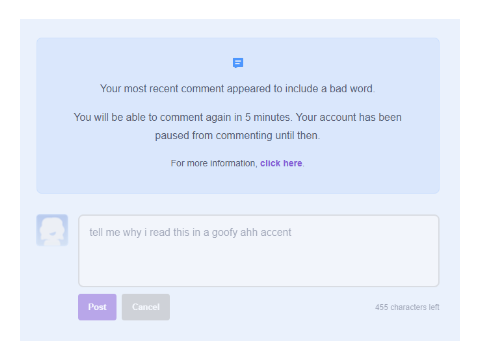480x360 pixels.
Task: Click the muted profile picture beside the comment box
Action: (x=52, y=230)
